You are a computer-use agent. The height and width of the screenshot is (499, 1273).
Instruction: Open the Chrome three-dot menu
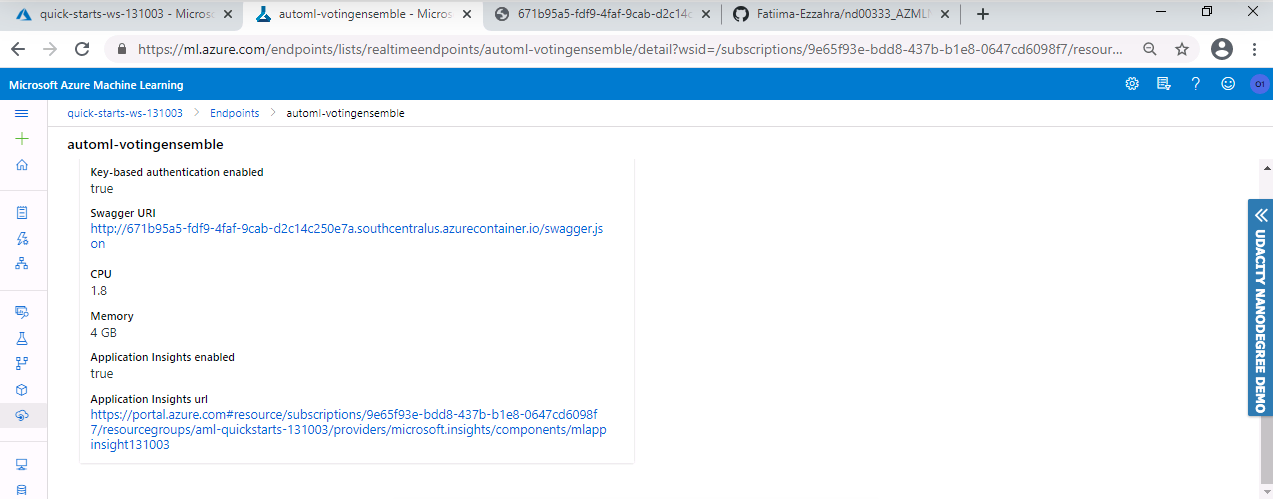coord(1254,48)
